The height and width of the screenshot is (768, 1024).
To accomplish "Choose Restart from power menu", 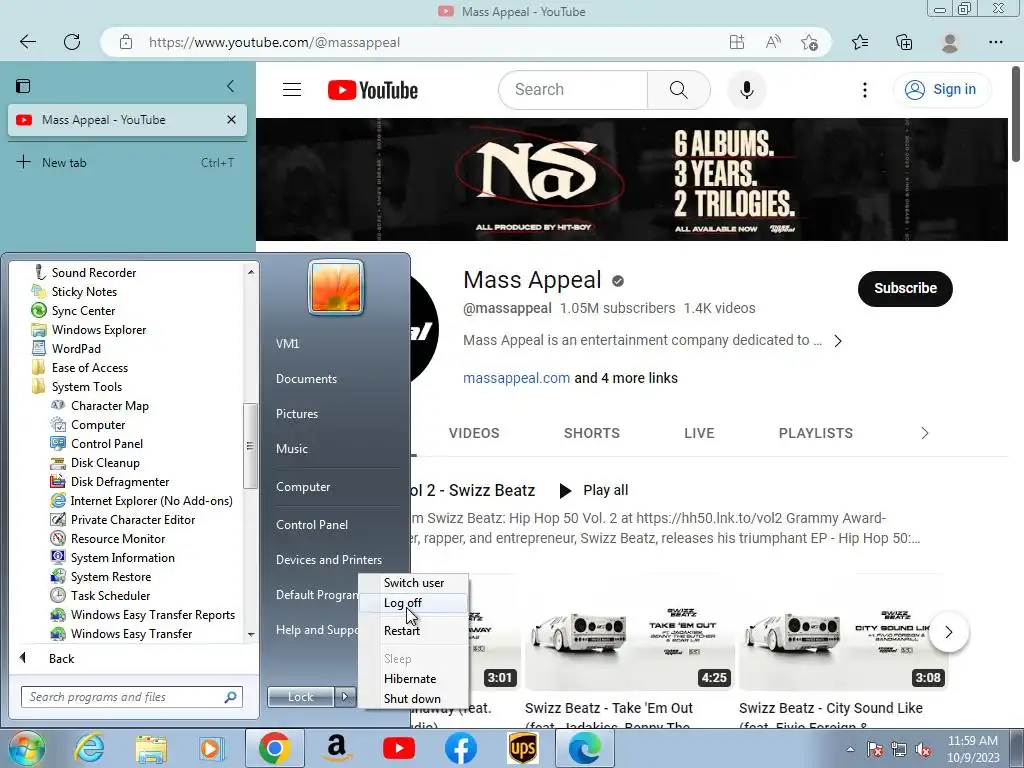I will (413, 631).
